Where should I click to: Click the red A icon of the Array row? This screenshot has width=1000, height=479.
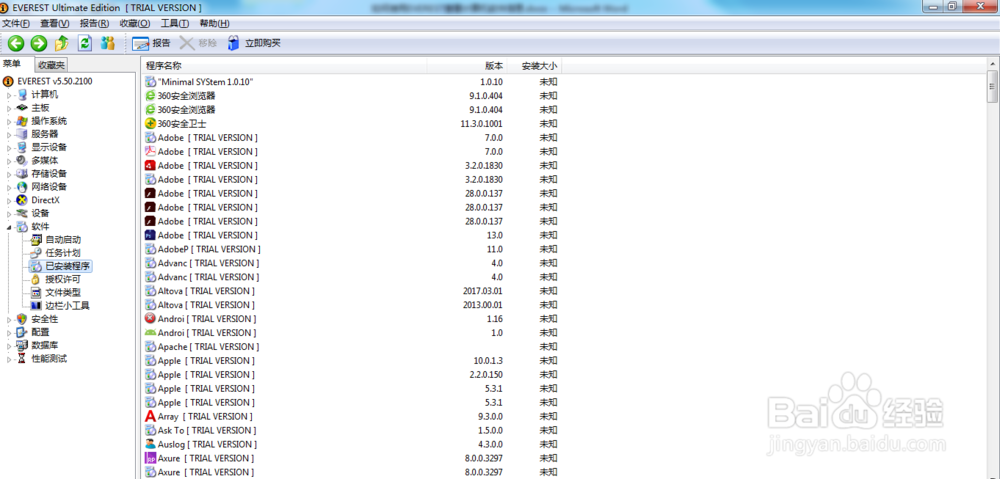pos(151,416)
